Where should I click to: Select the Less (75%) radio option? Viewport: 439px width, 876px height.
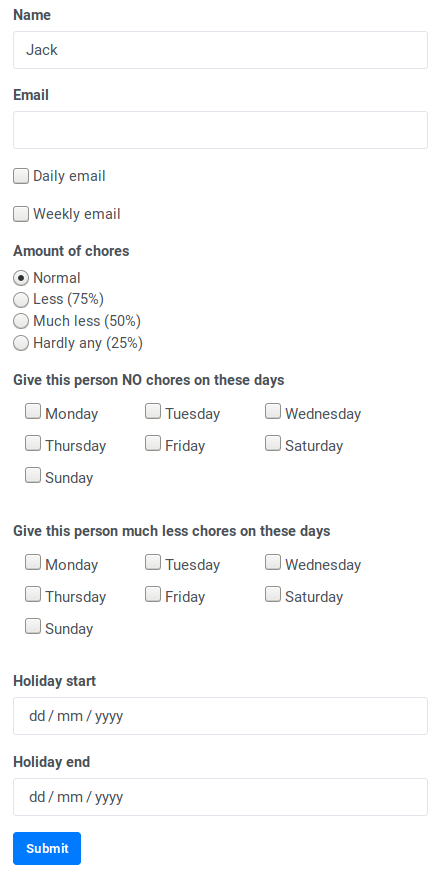pyautogui.click(x=21, y=300)
